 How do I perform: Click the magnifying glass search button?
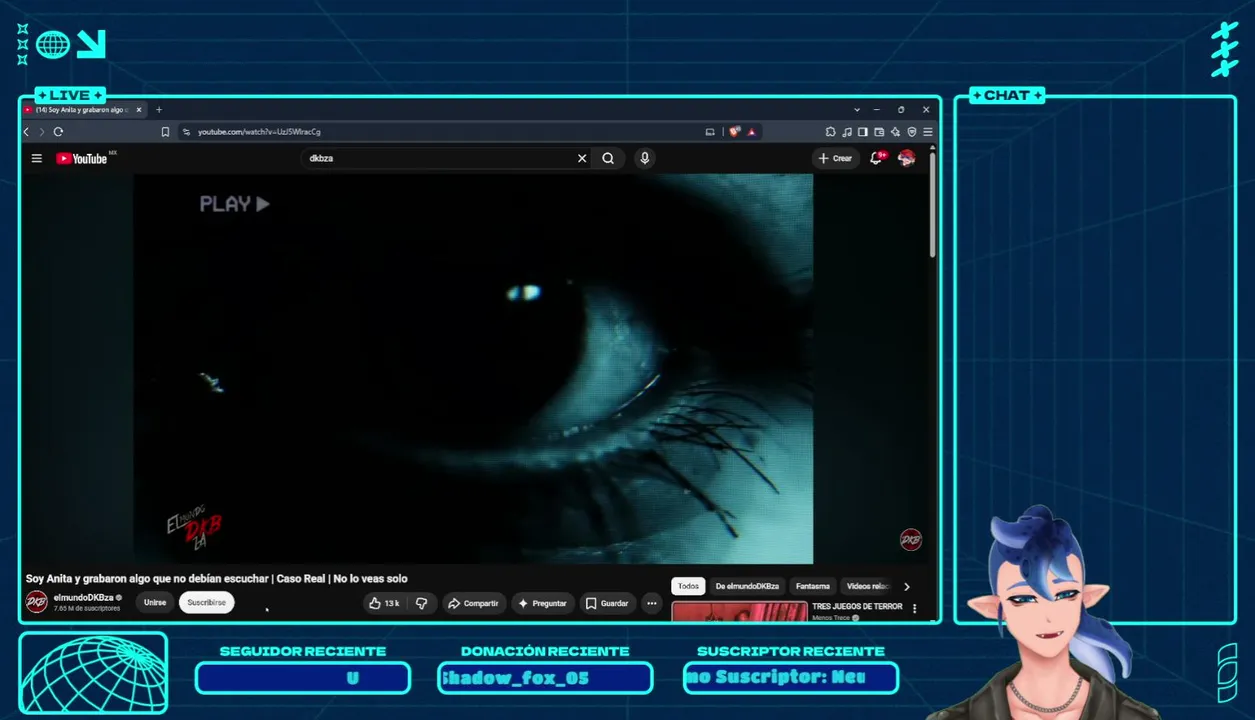[x=608, y=158]
